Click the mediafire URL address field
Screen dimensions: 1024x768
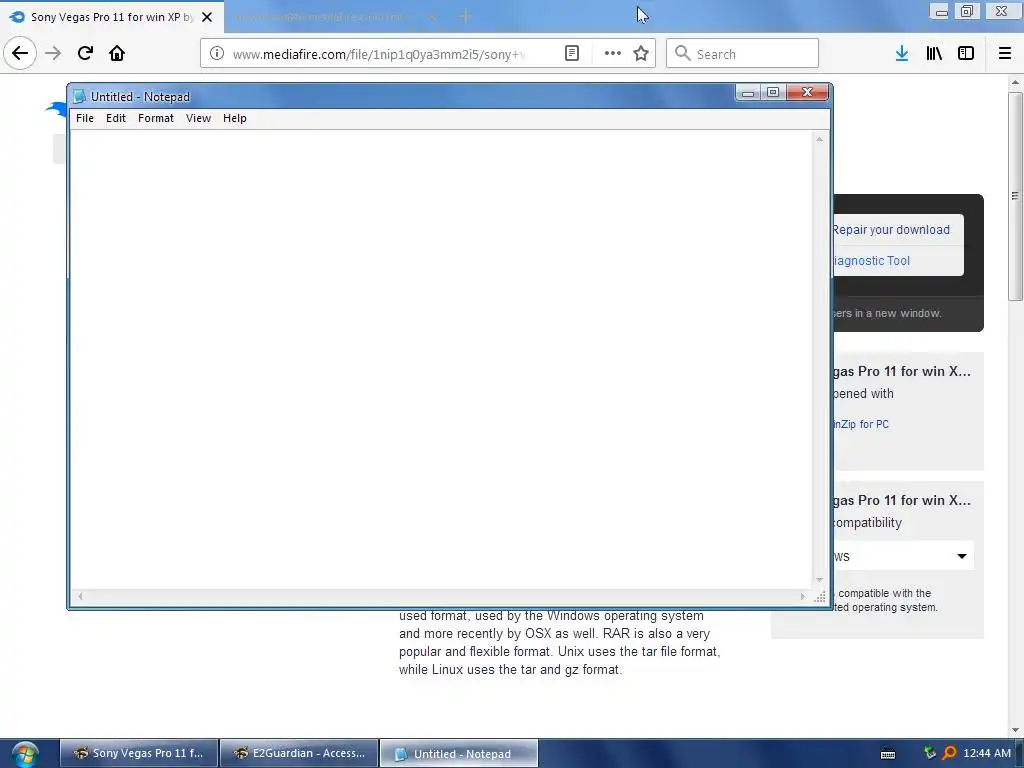[379, 54]
